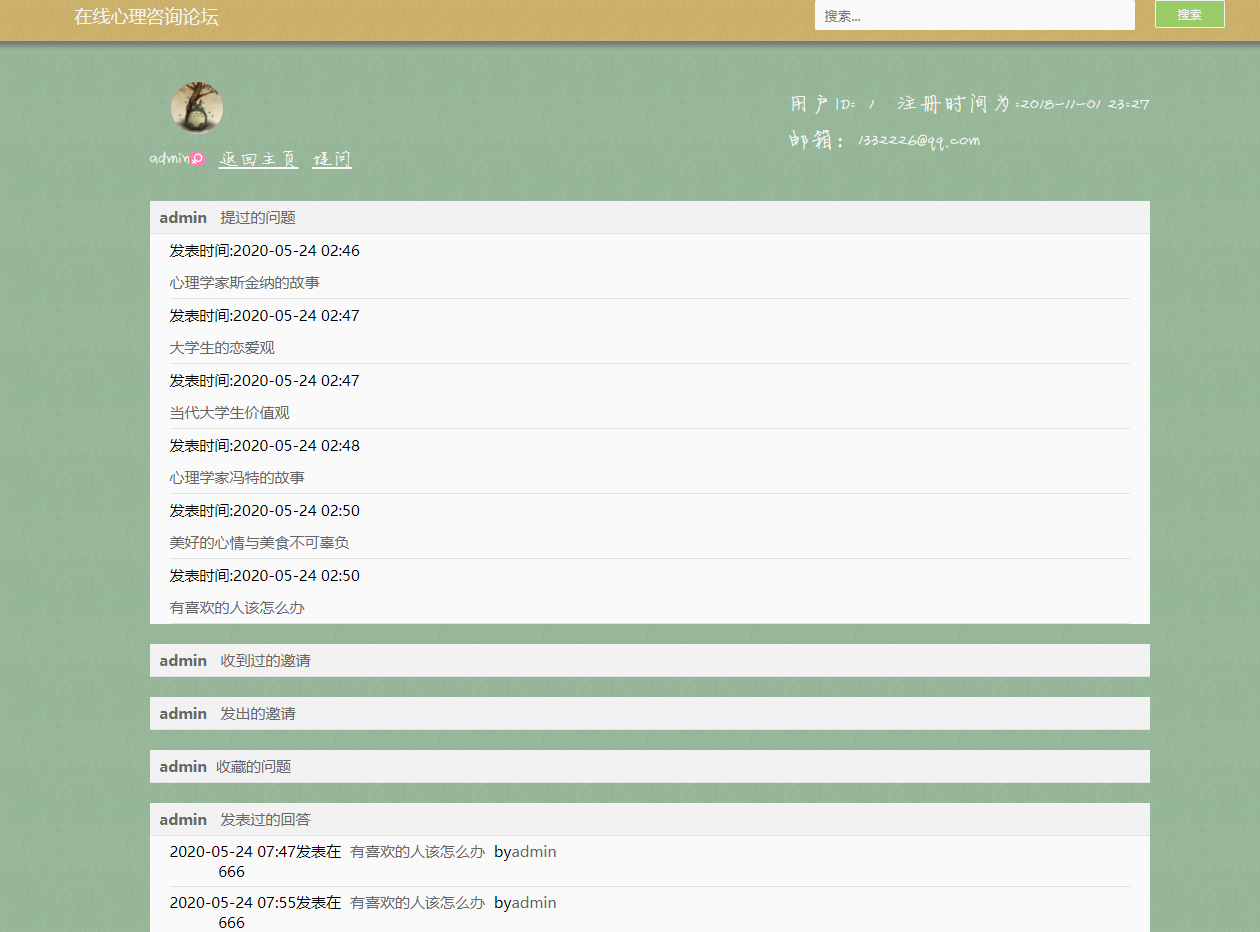The height and width of the screenshot is (932, 1260).
Task: View the 当代大学生价值观 question
Action: [228, 412]
